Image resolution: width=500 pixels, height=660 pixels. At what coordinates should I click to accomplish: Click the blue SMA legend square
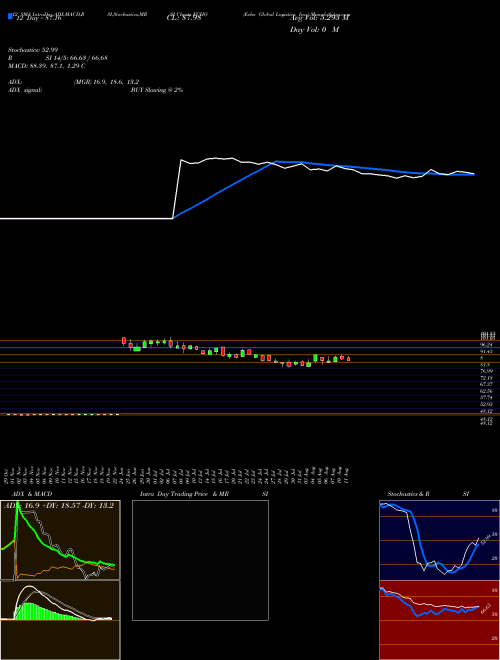click(10, 16)
